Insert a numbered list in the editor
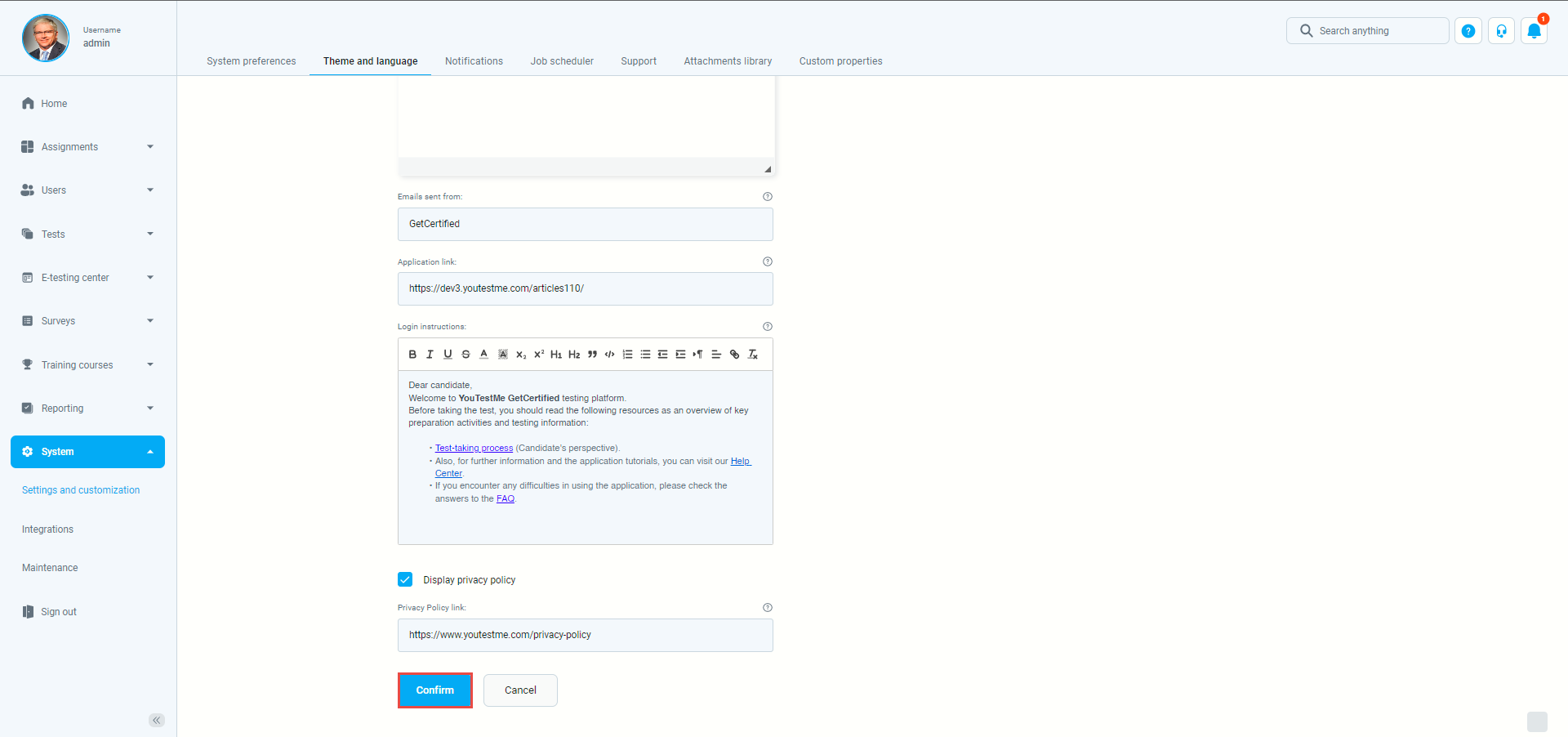Image resolution: width=1568 pixels, height=737 pixels. tap(627, 355)
